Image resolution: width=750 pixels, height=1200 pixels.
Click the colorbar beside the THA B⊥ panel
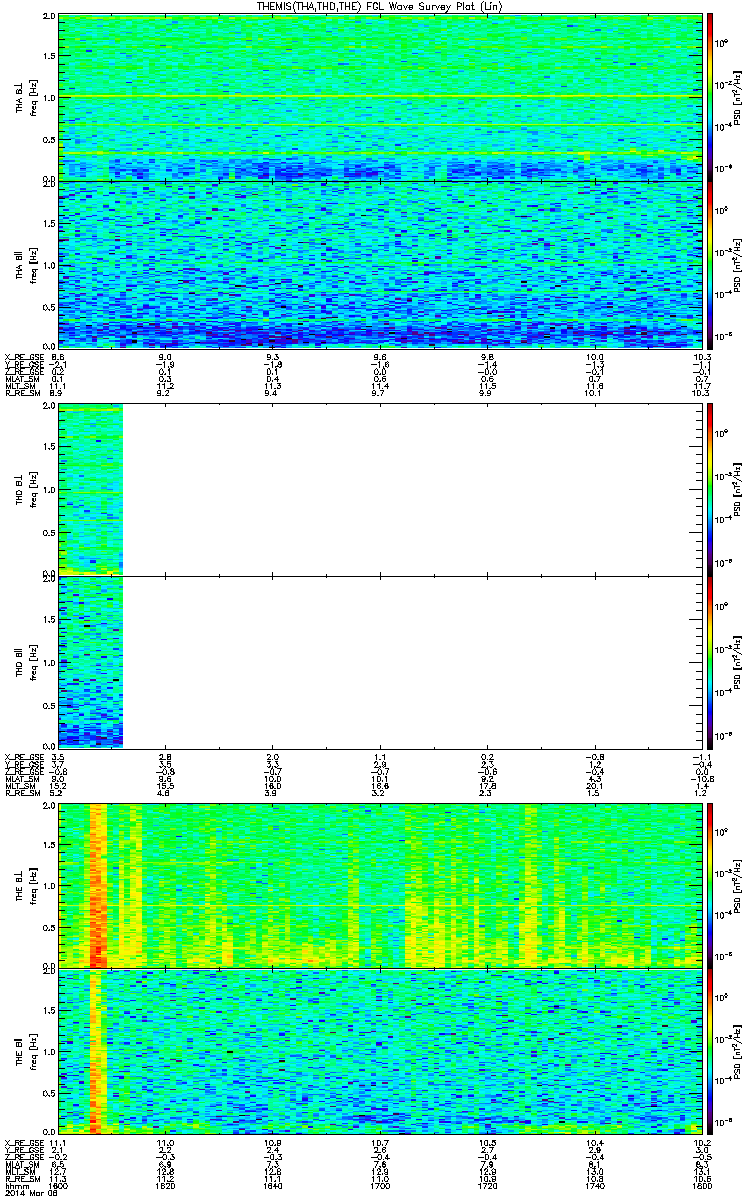point(711,96)
